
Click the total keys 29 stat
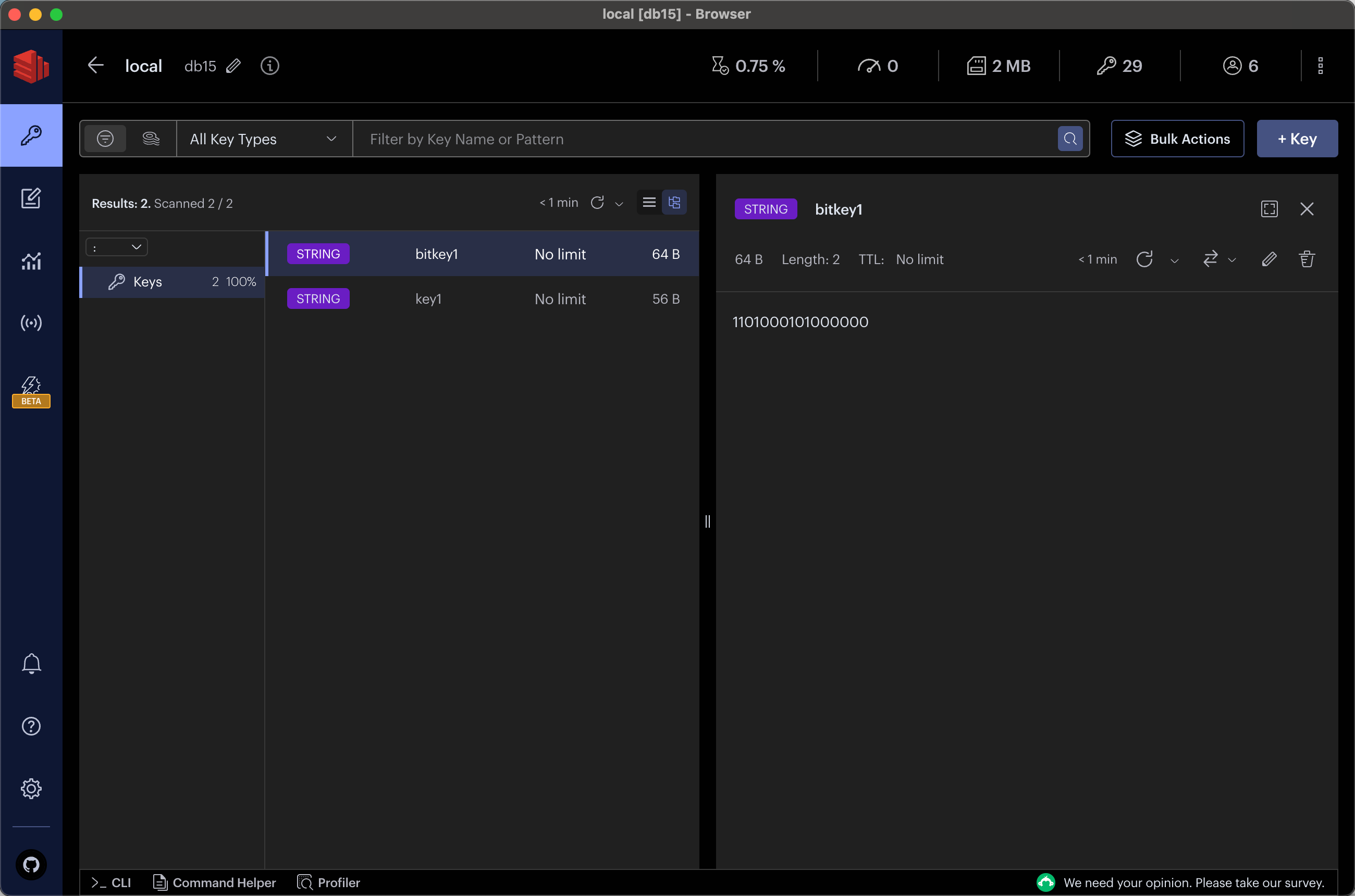[x=1119, y=66]
